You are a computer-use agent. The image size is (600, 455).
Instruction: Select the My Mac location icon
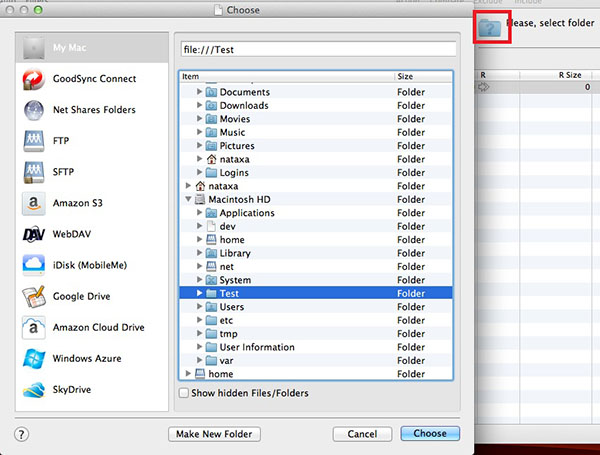click(x=34, y=48)
